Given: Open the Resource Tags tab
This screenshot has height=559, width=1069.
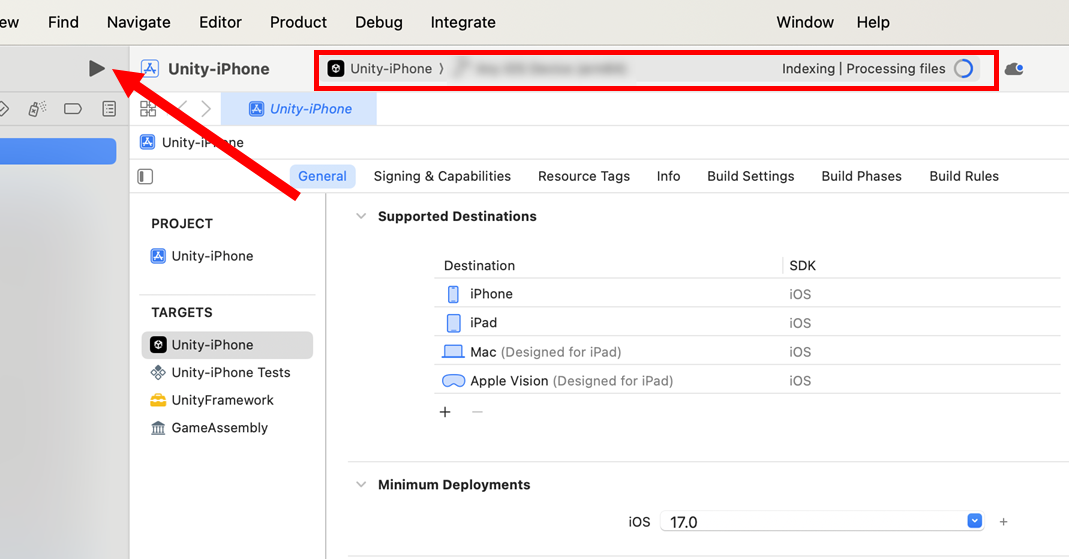Looking at the screenshot, I should [x=584, y=176].
